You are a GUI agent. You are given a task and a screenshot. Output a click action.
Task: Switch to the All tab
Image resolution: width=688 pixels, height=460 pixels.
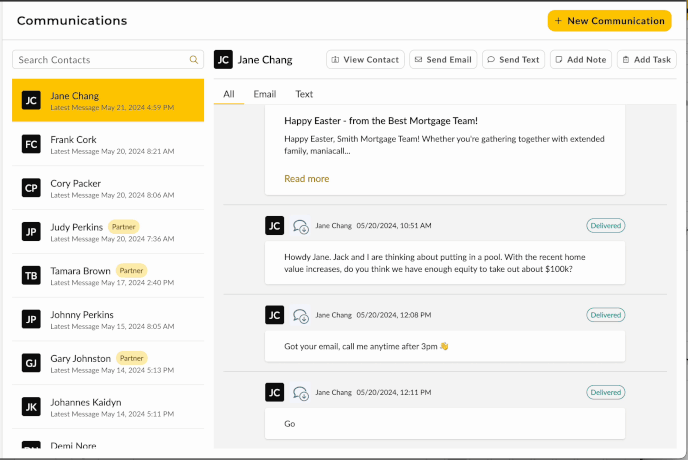point(229,94)
